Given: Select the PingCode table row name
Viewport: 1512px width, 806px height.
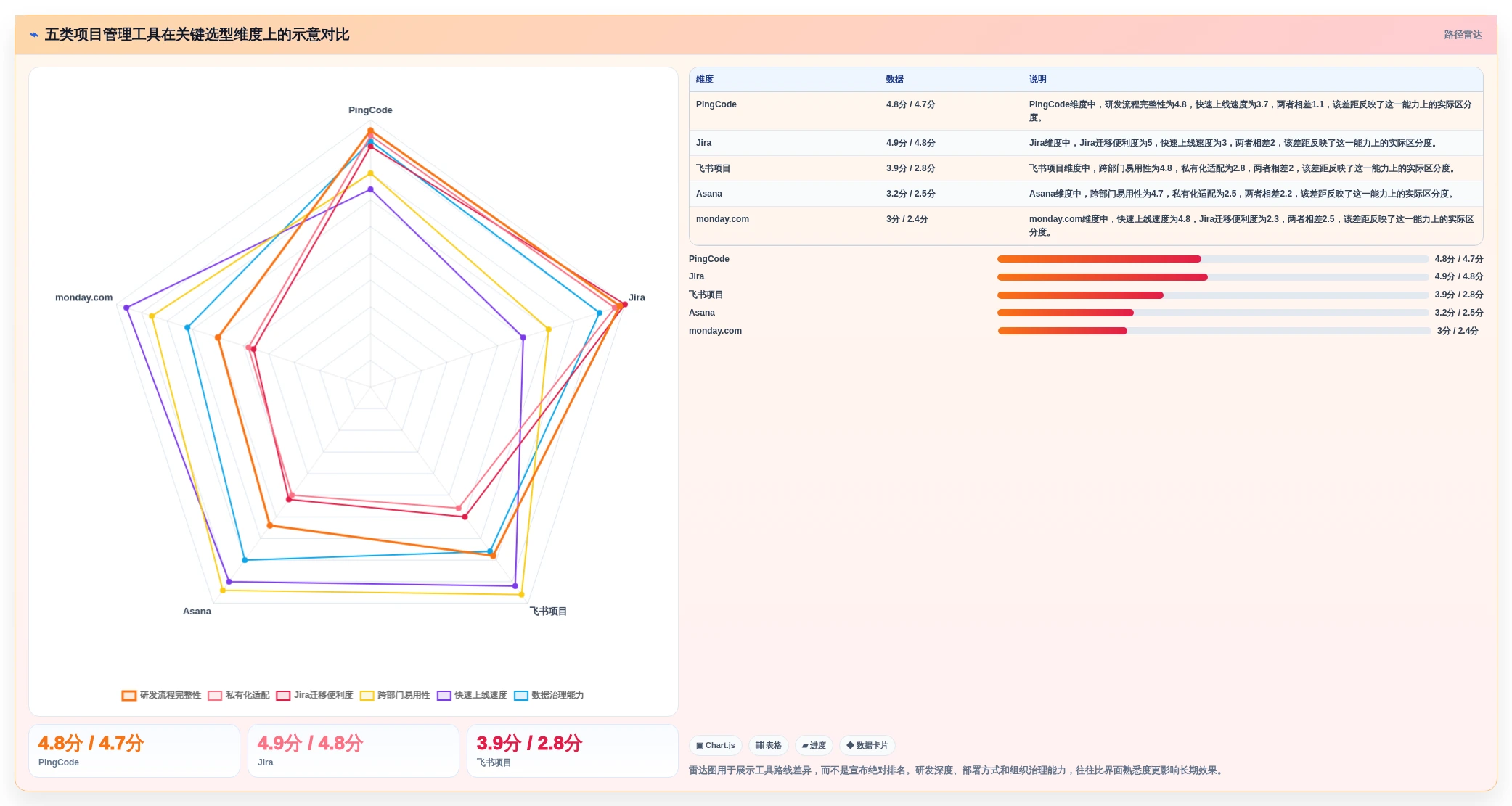Looking at the screenshot, I should (x=716, y=104).
